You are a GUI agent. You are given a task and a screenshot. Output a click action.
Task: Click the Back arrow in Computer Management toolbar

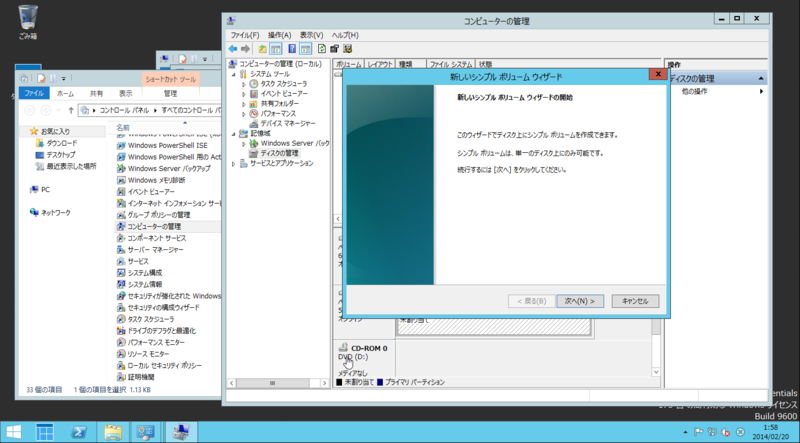[x=233, y=49]
